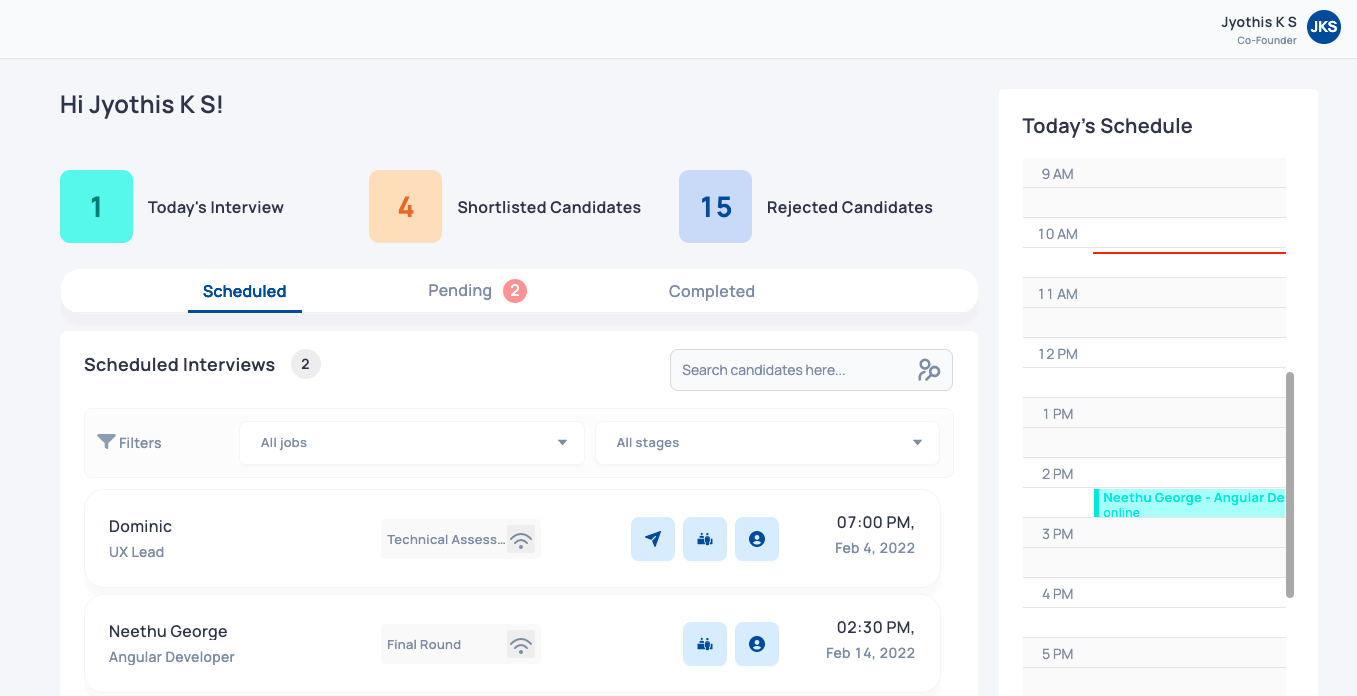Click the candidate search icon in the search bar
1357x696 pixels.
930,370
